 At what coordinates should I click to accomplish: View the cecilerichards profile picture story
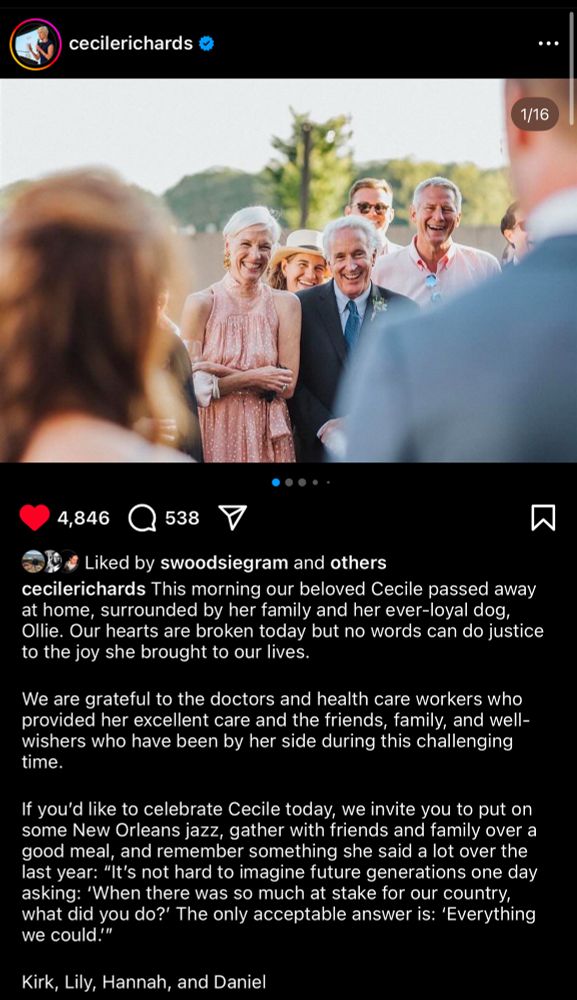(x=36, y=44)
